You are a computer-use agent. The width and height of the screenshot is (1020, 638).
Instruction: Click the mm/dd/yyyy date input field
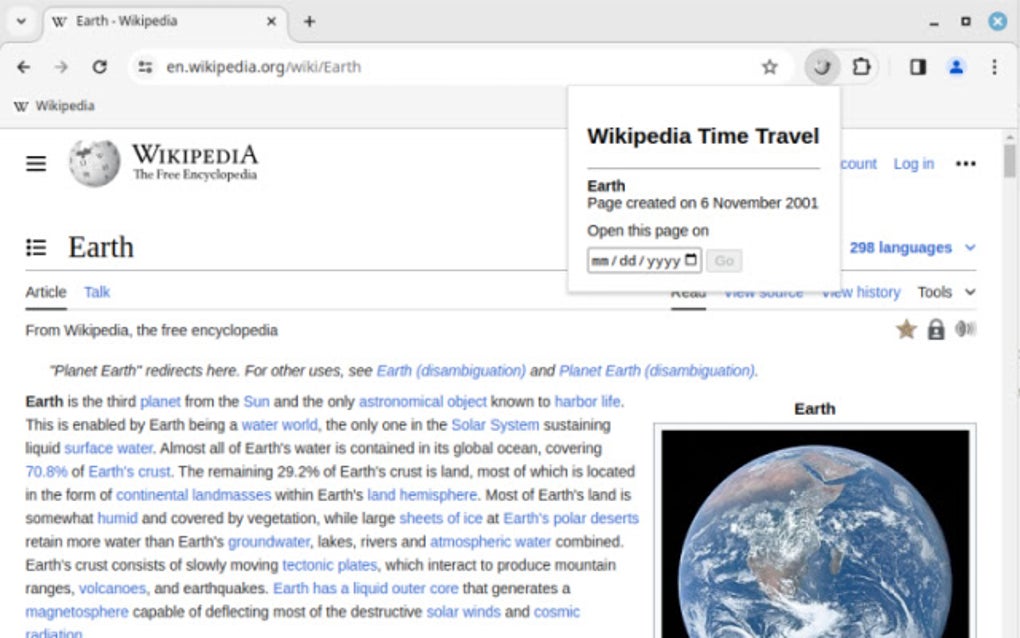click(x=641, y=260)
